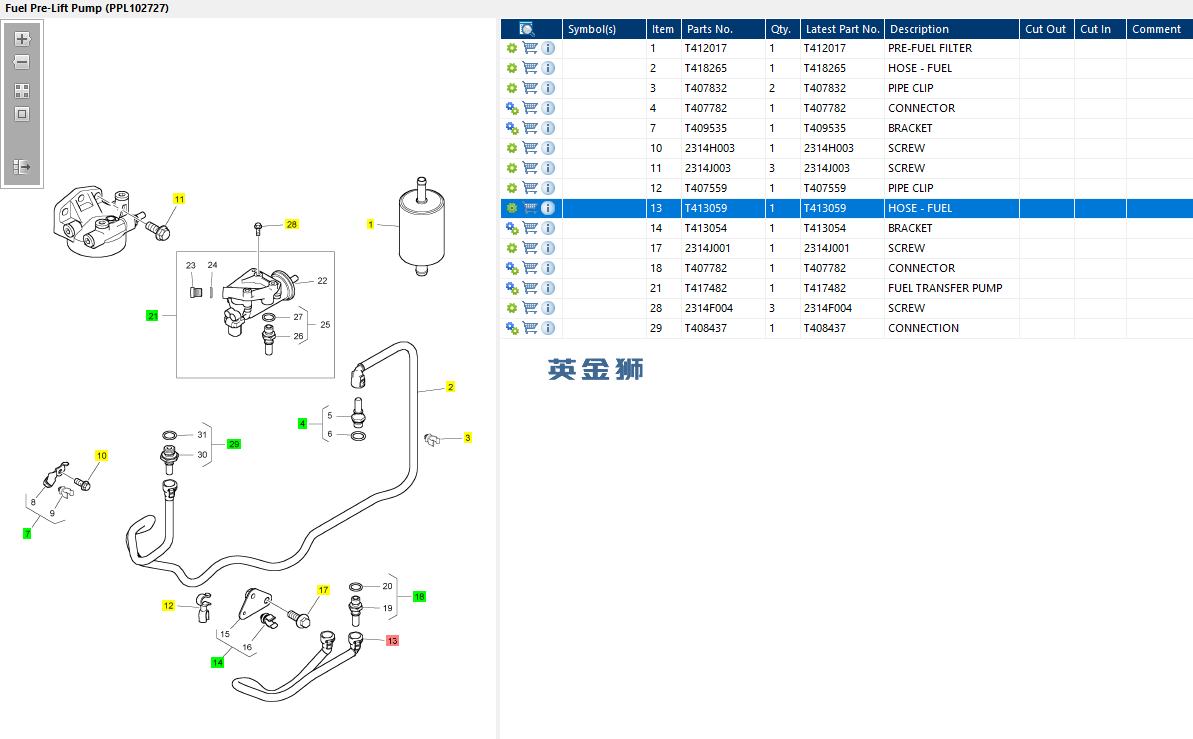
Task: Sort by Symbol(s) column header
Action: coord(604,29)
